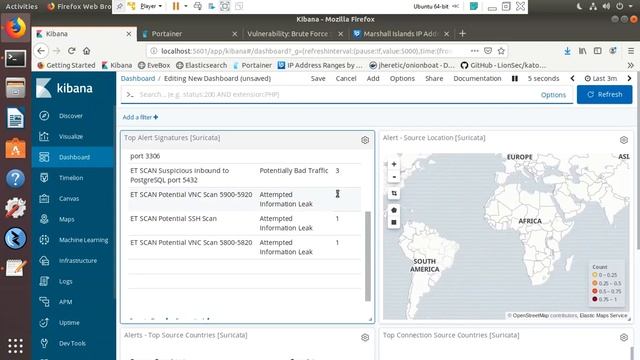Viewport: 640px width, 360px height.
Task: Open gear of Top Connection Source Countries panel
Action: click(x=624, y=337)
